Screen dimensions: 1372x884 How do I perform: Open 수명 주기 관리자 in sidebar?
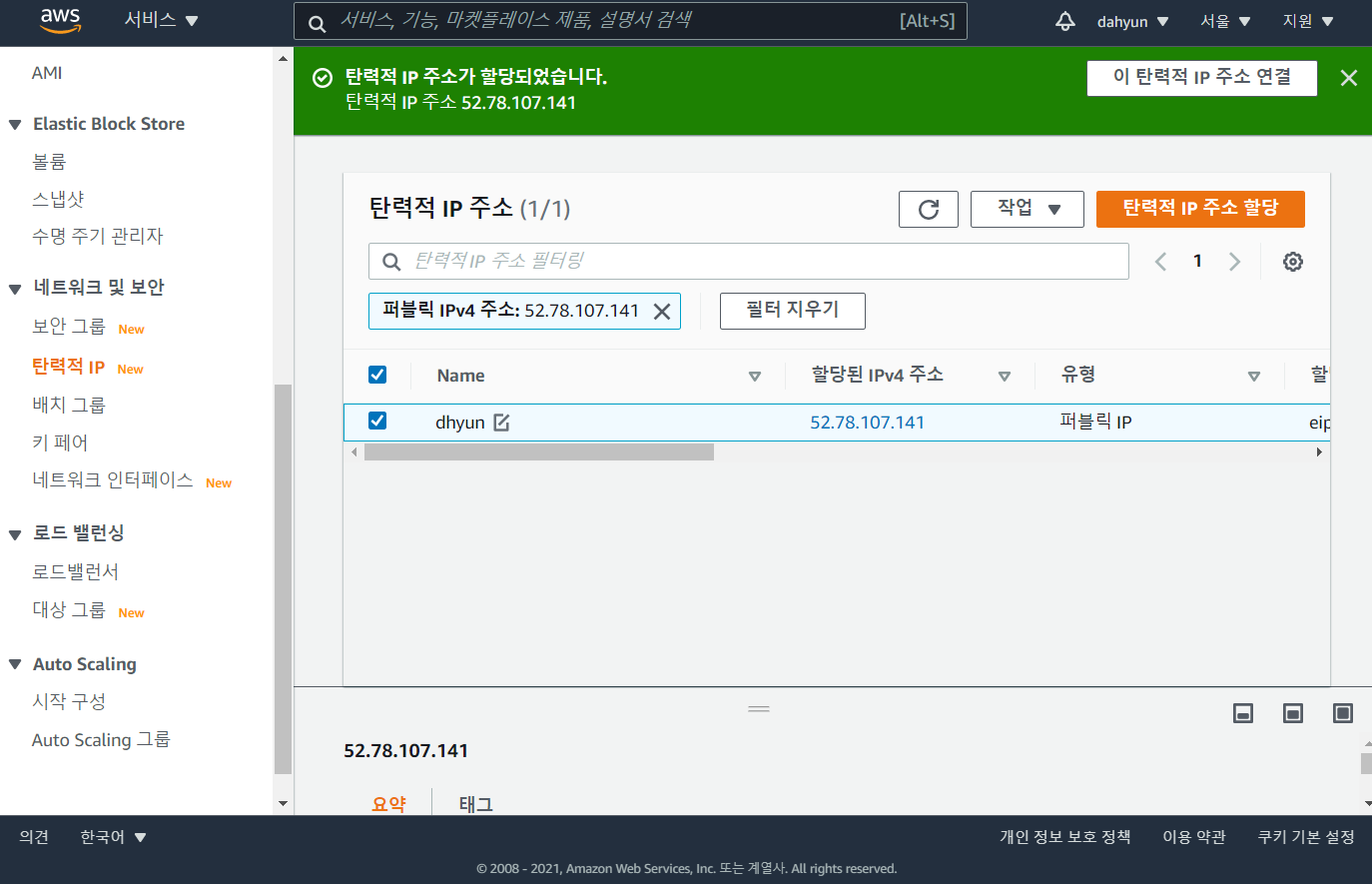(x=98, y=236)
